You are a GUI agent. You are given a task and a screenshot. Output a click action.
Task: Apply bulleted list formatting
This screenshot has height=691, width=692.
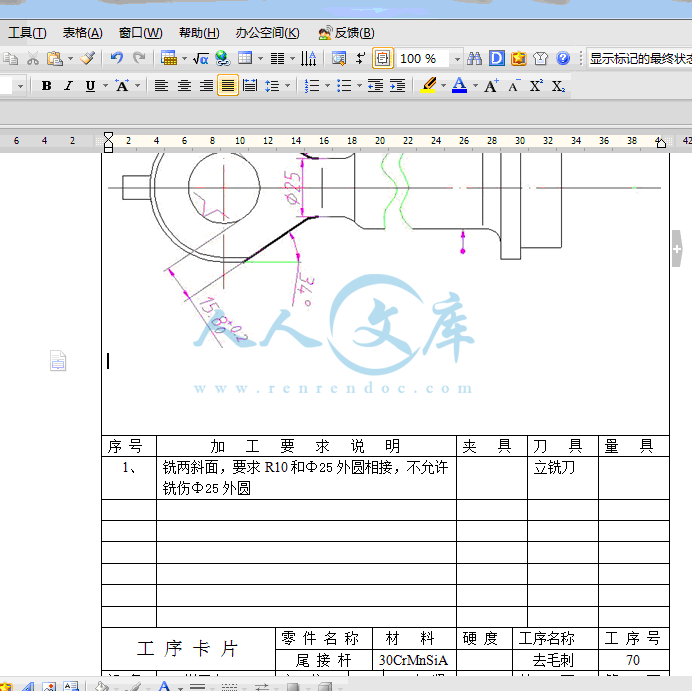click(344, 86)
